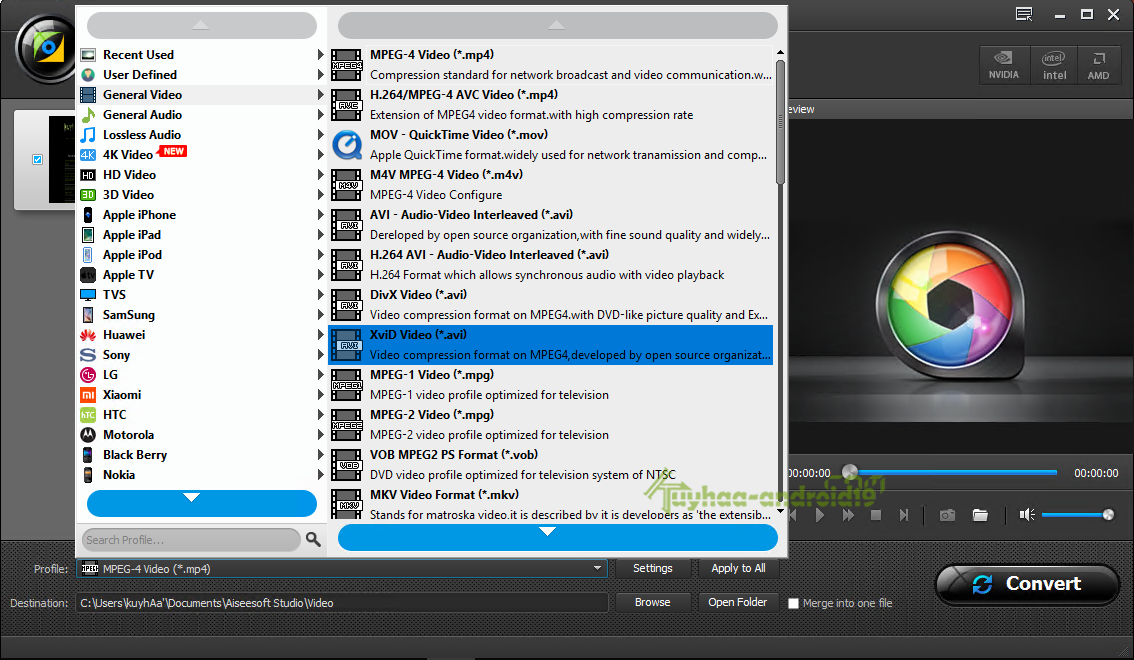The width and height of the screenshot is (1134, 660).
Task: Select the General Video category
Action: [x=202, y=95]
